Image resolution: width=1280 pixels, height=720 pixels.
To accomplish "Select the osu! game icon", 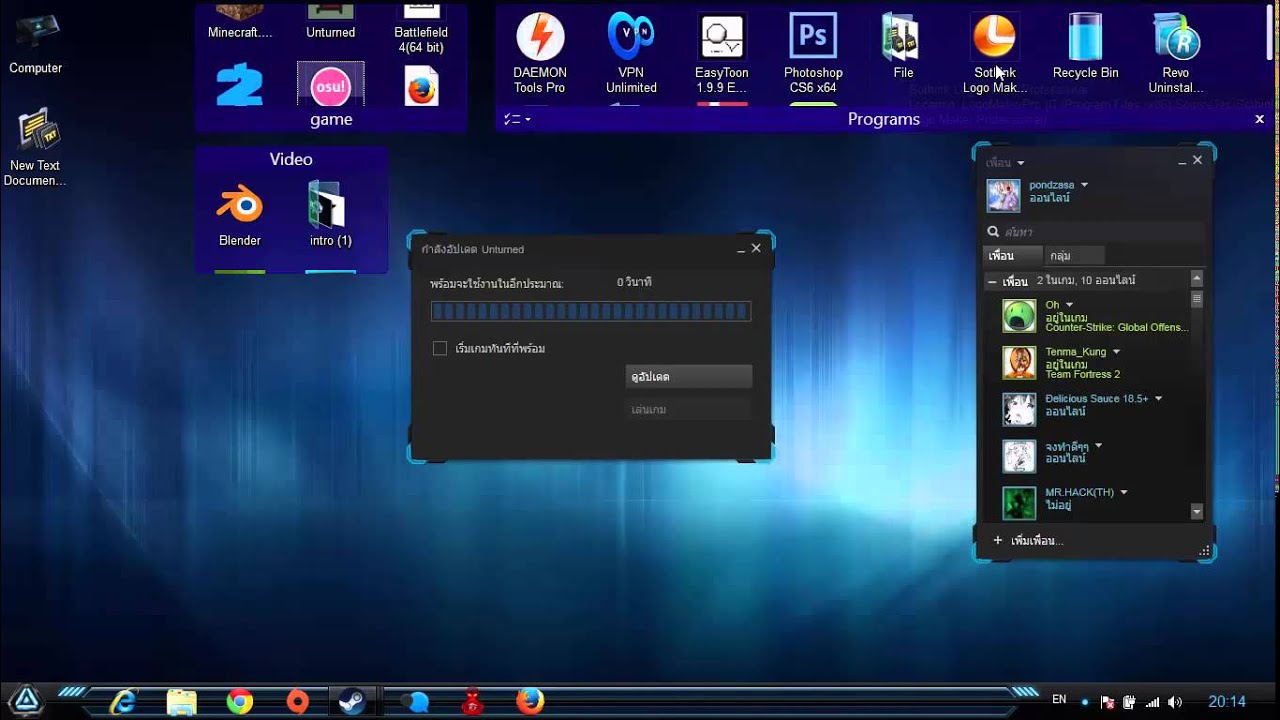I will pyautogui.click(x=331, y=84).
